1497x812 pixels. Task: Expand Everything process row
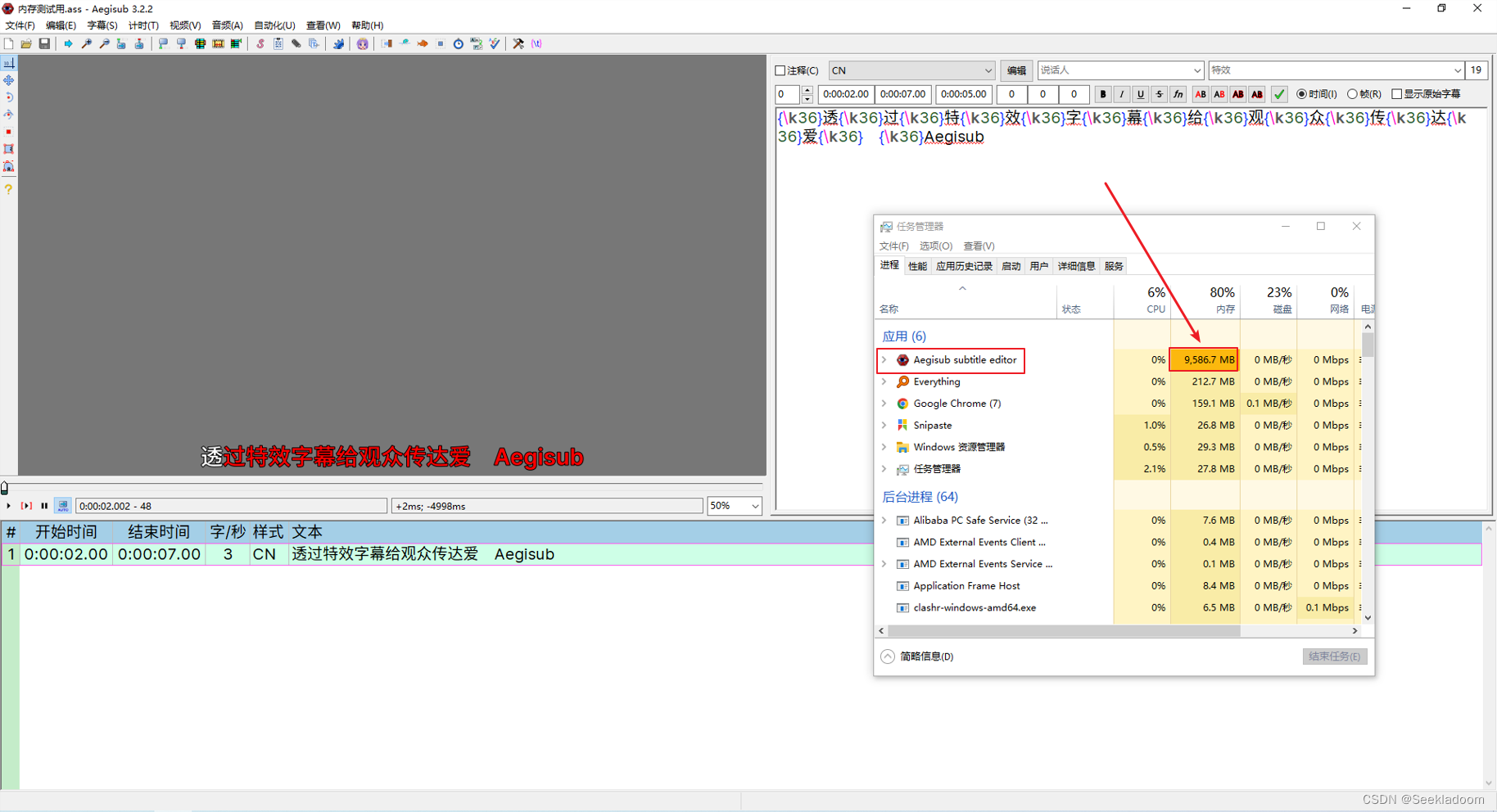[884, 381]
